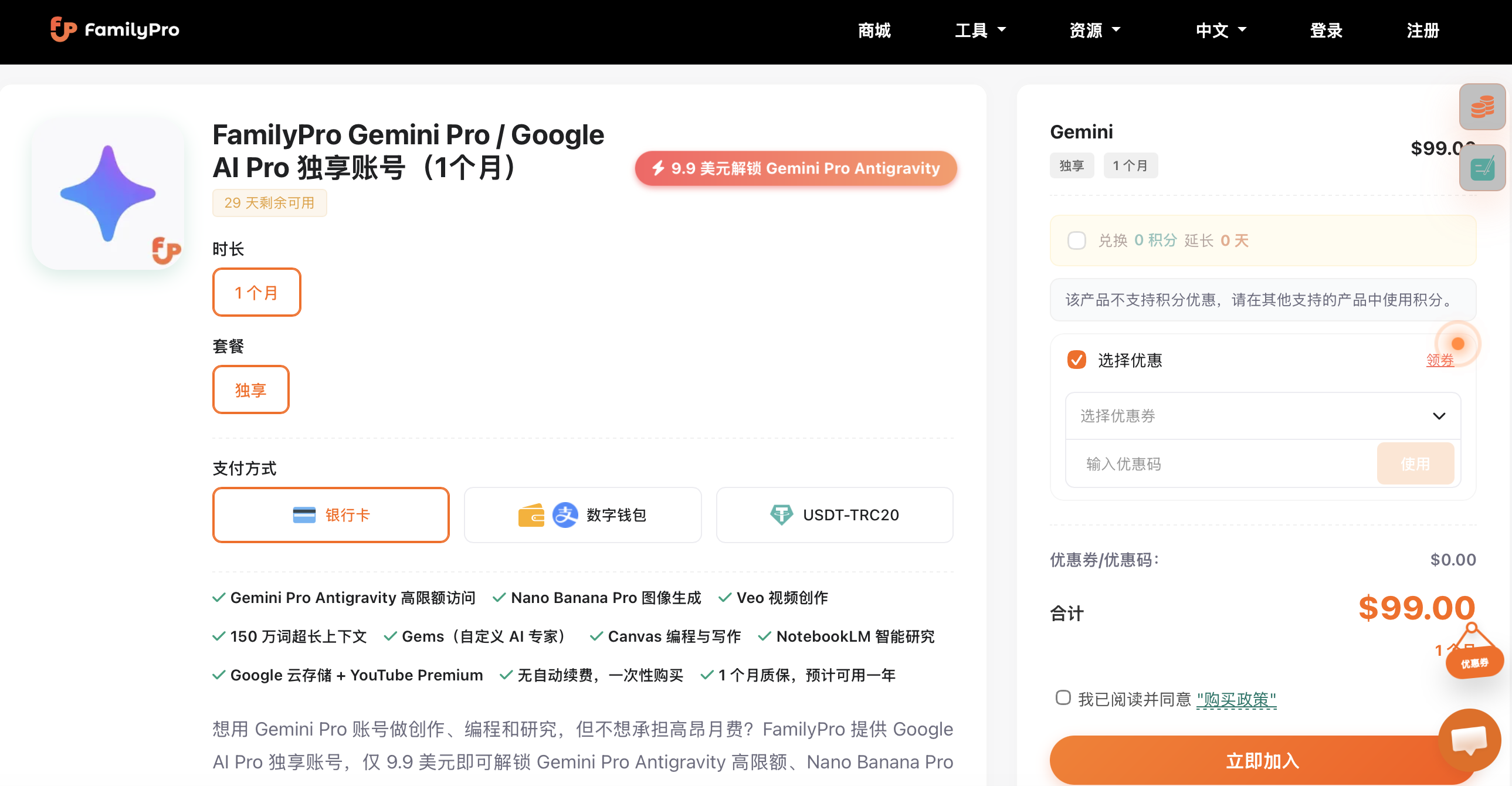Expand the 资源 resources menu
The height and width of the screenshot is (786, 1512).
[x=1094, y=30]
